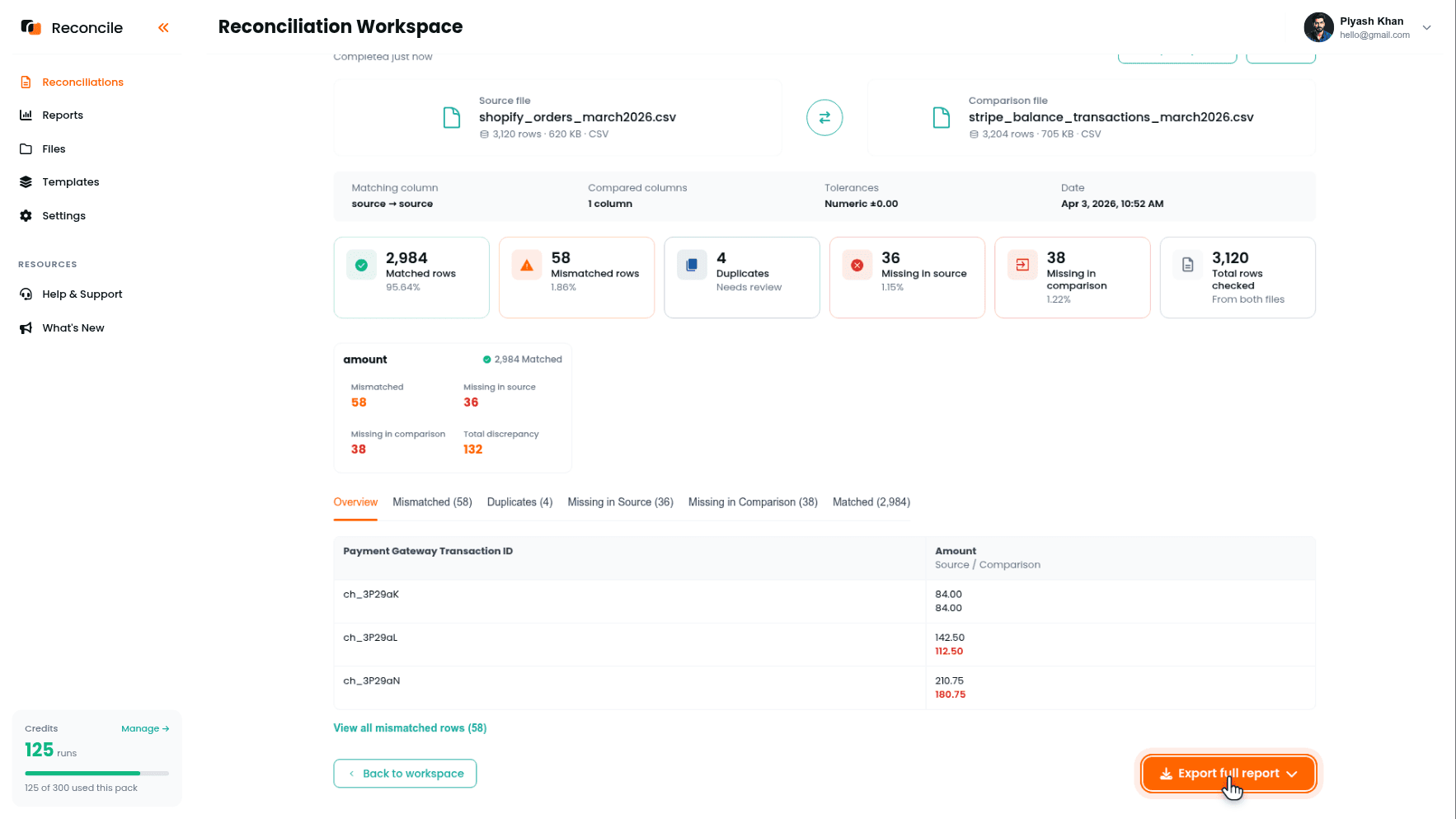Click the green check Matched rows icon
Viewport: 1456px width, 819px height.
361,265
